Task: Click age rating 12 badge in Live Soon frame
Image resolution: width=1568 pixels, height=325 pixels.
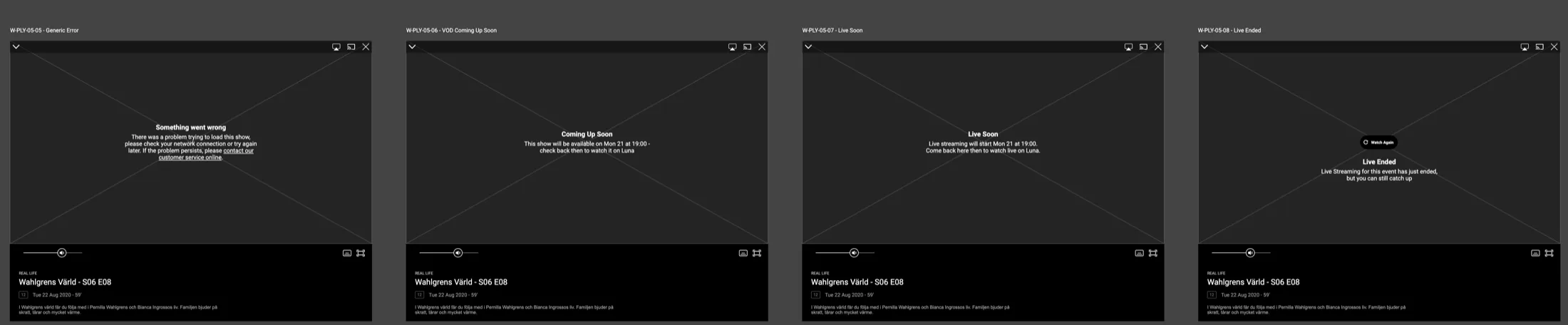Action: click(816, 295)
